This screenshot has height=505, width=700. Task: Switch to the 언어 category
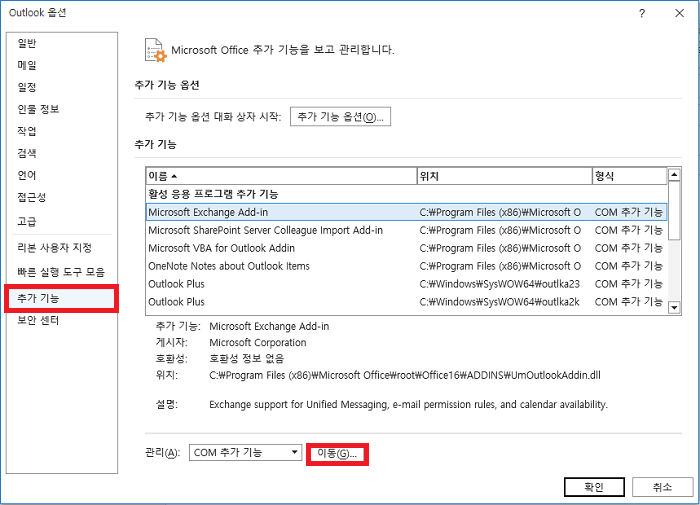click(27, 175)
